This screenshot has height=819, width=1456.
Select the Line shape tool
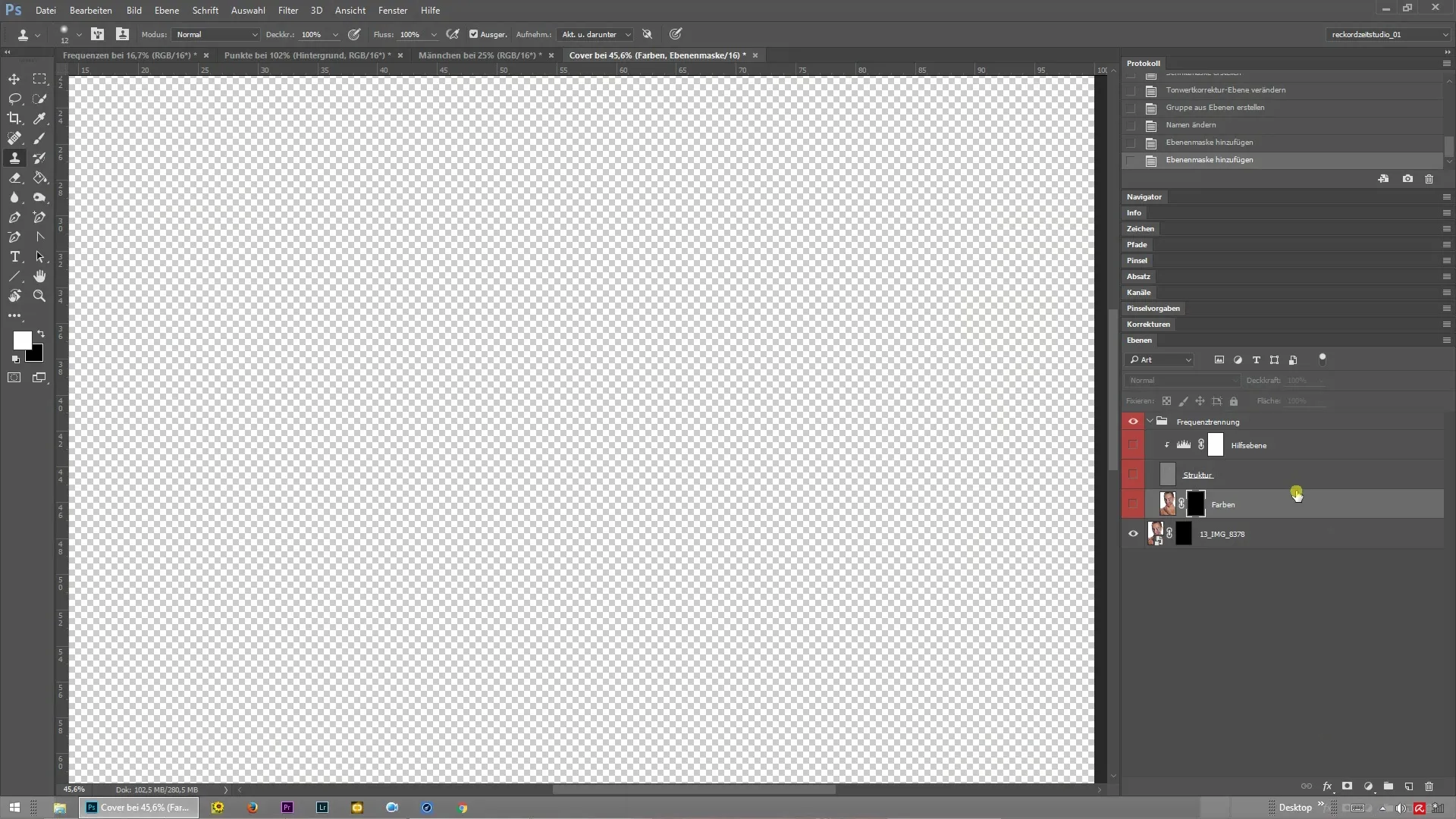tap(14, 276)
